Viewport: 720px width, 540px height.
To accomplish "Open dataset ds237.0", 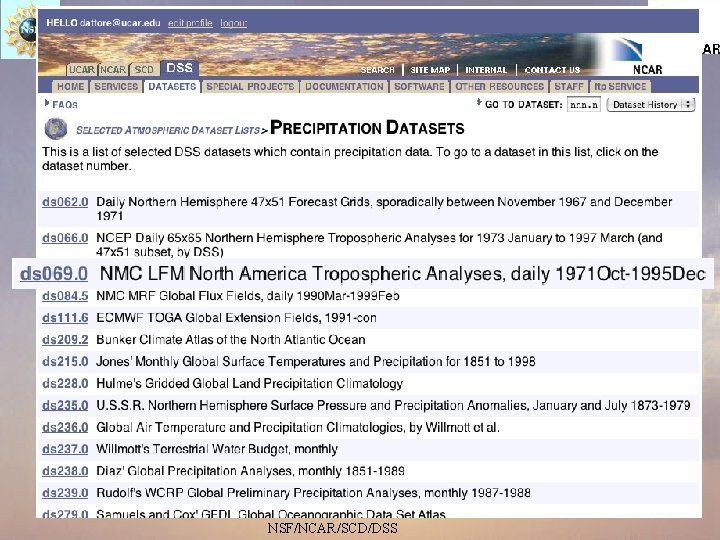I will pyautogui.click(x=65, y=449).
